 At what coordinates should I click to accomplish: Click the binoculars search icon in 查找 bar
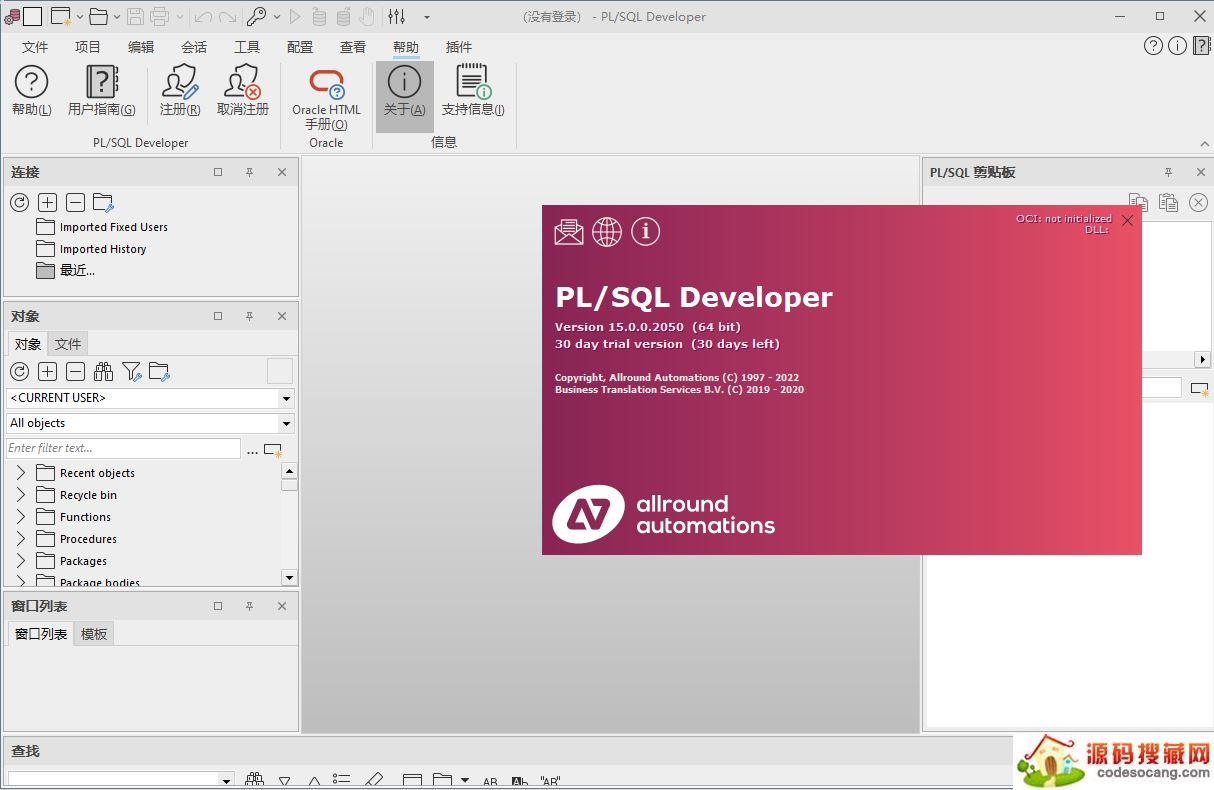coord(254,781)
